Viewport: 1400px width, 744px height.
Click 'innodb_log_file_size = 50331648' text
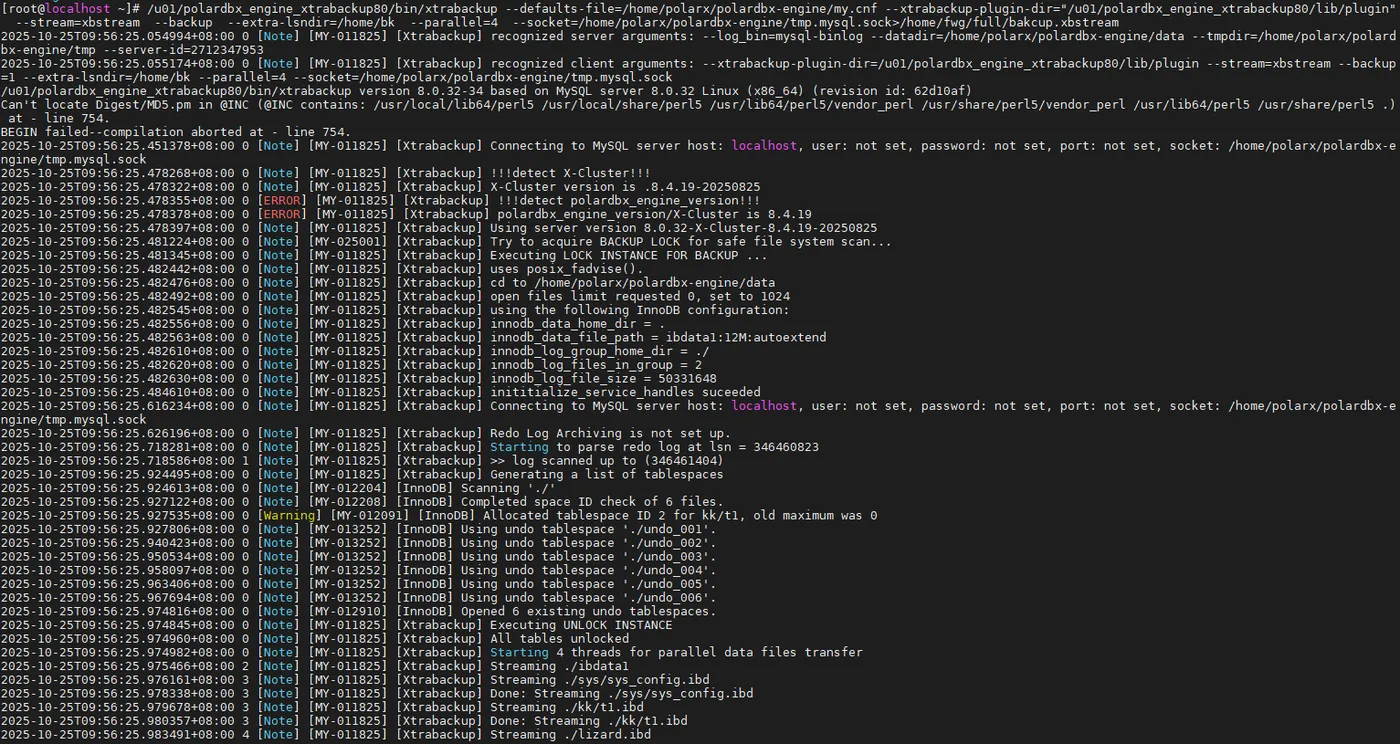[603, 378]
